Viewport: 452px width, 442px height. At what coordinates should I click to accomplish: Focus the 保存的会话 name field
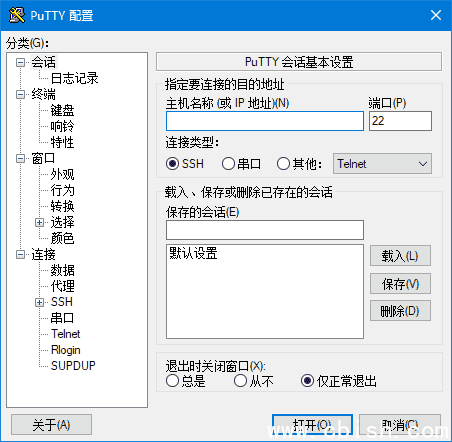(x=265, y=230)
